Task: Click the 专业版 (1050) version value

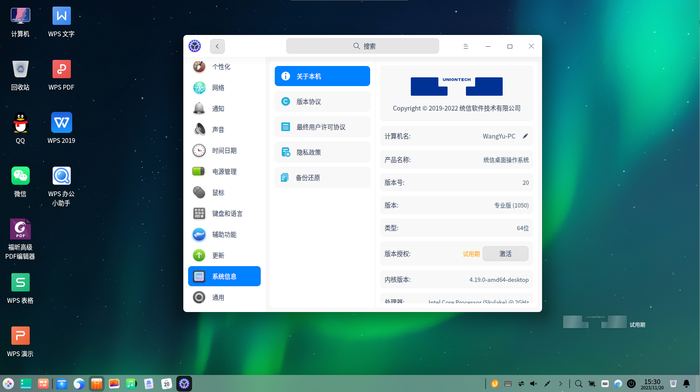Action: click(511, 205)
